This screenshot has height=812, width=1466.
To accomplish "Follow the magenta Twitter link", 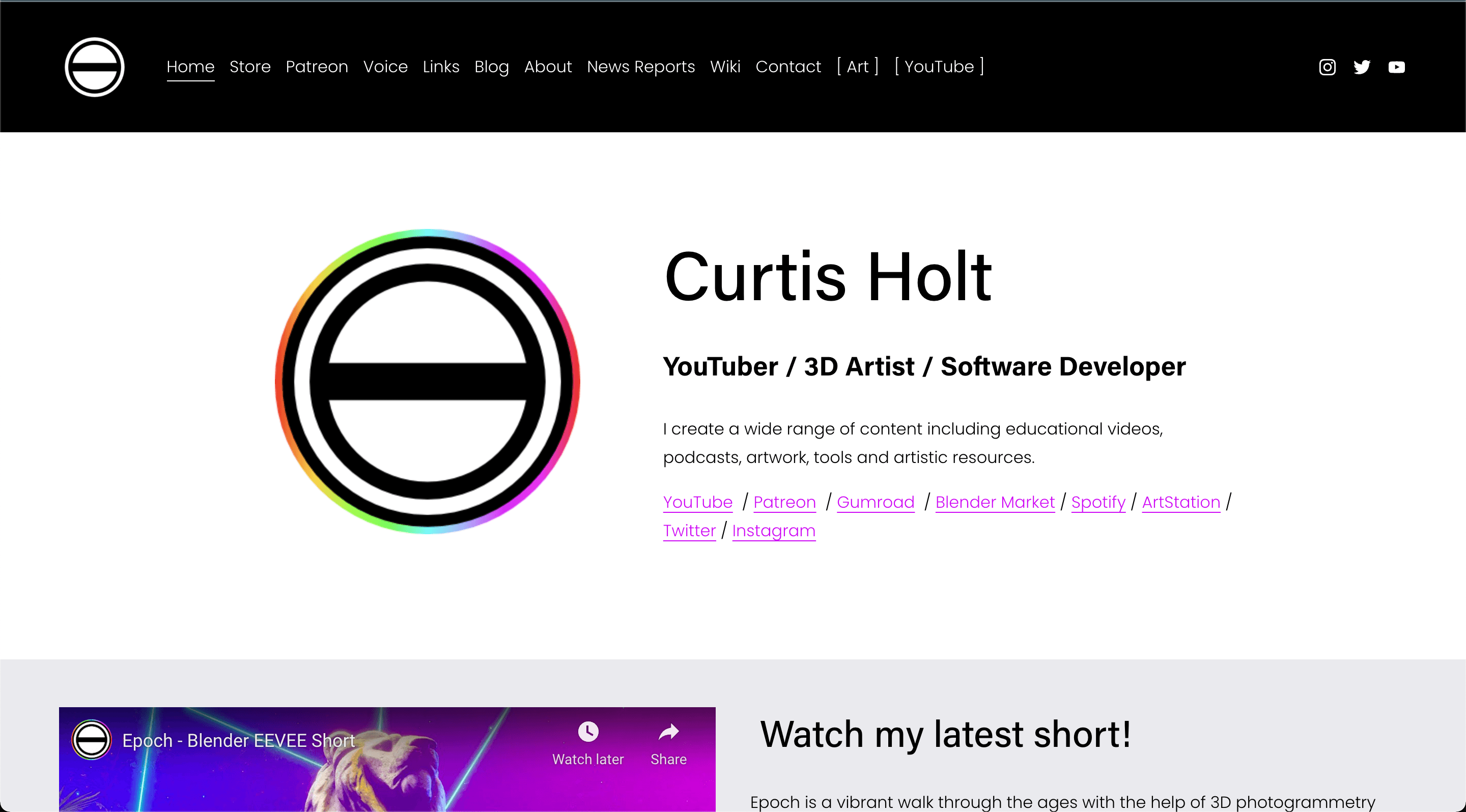I will 689,531.
